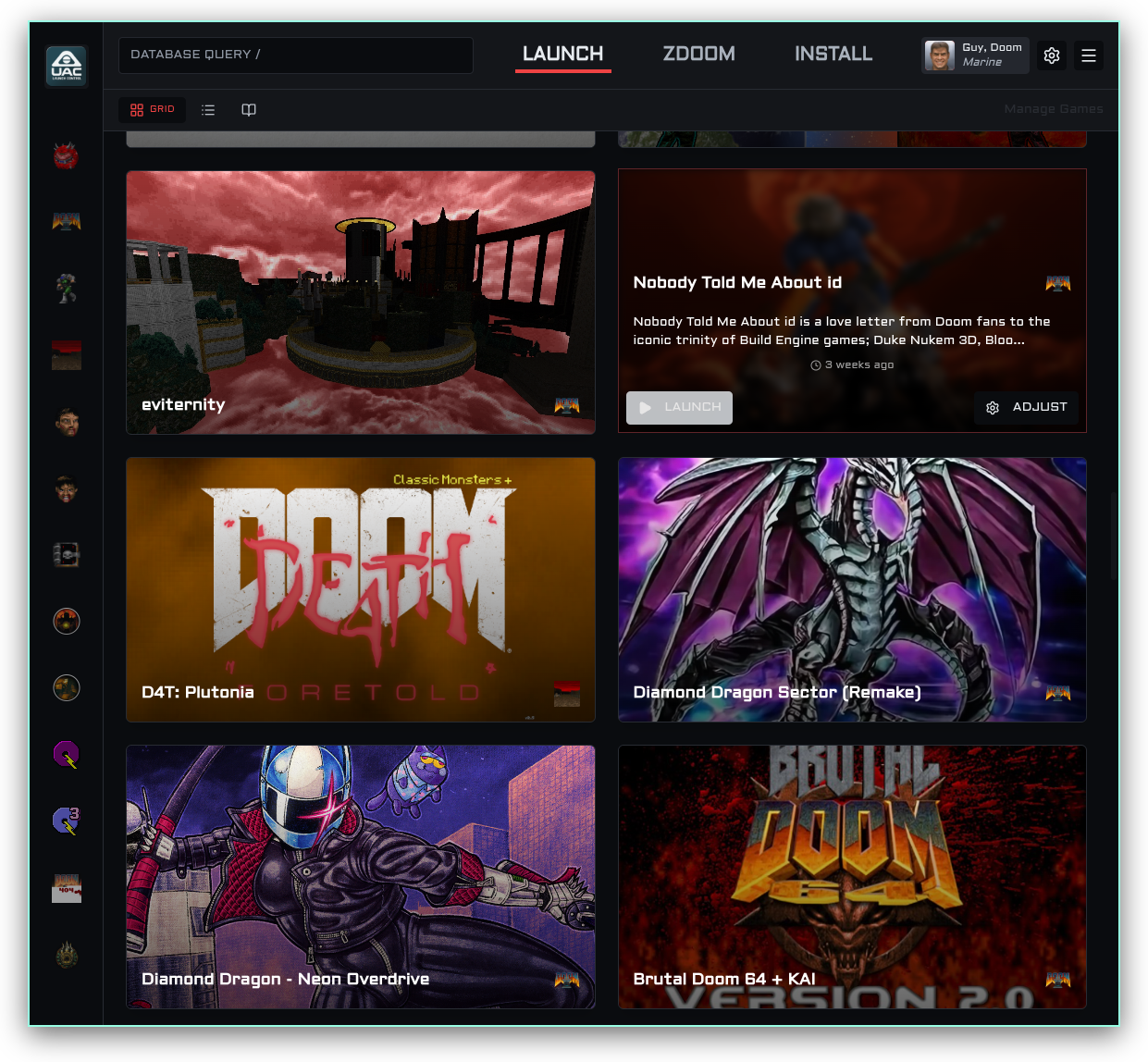Select the bearded face icon in sidebar
The height and width of the screenshot is (1062, 1148).
[x=66, y=422]
